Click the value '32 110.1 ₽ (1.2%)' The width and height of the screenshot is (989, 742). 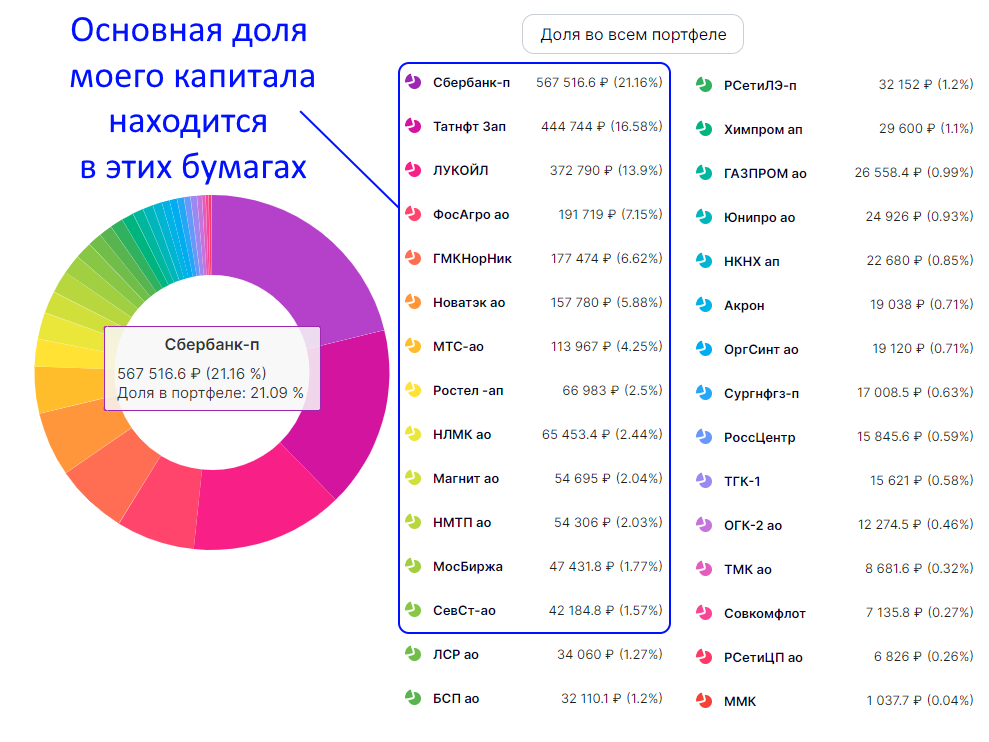(611, 698)
